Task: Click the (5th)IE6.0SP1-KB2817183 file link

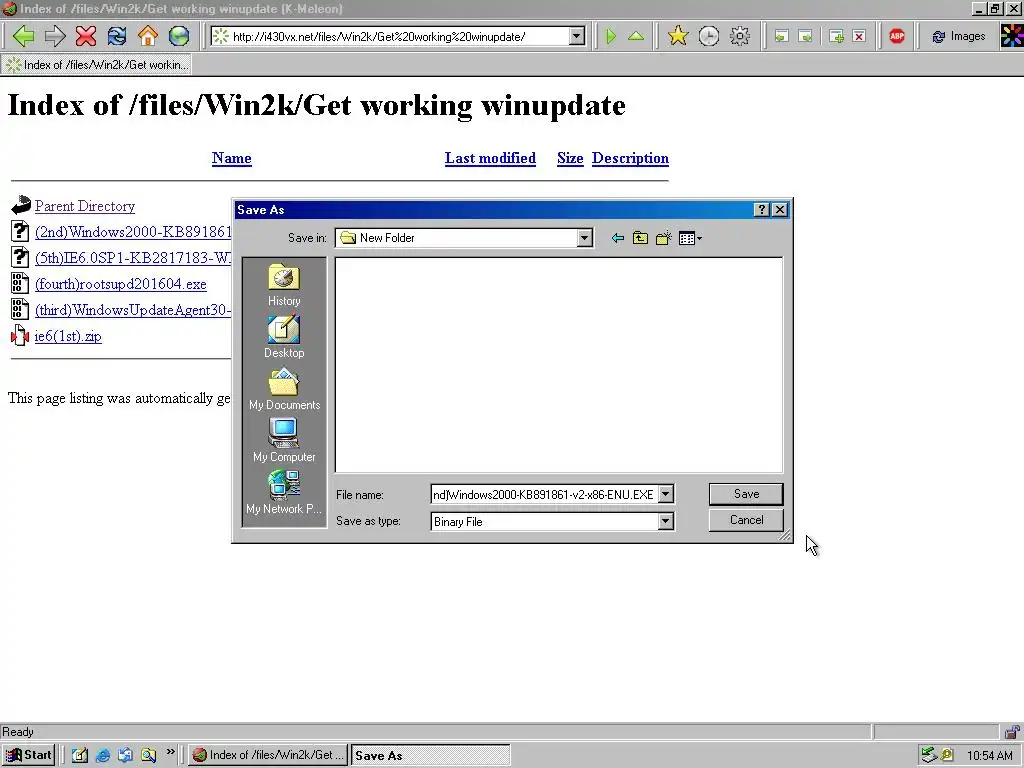Action: pos(133,258)
